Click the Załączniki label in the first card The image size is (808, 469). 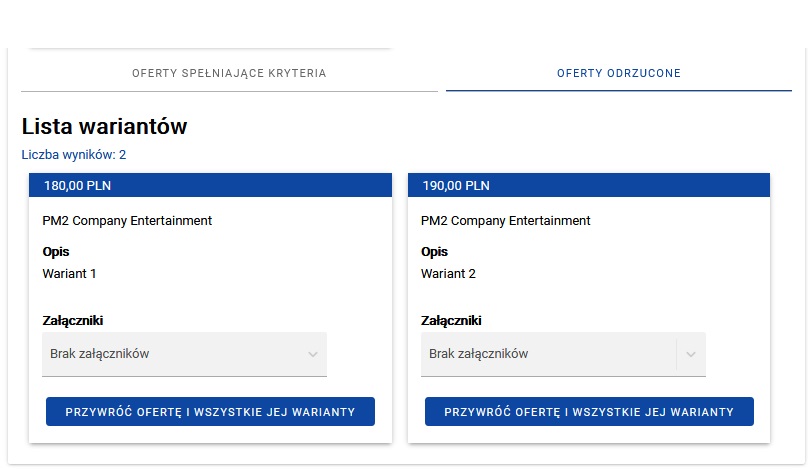click(x=73, y=321)
